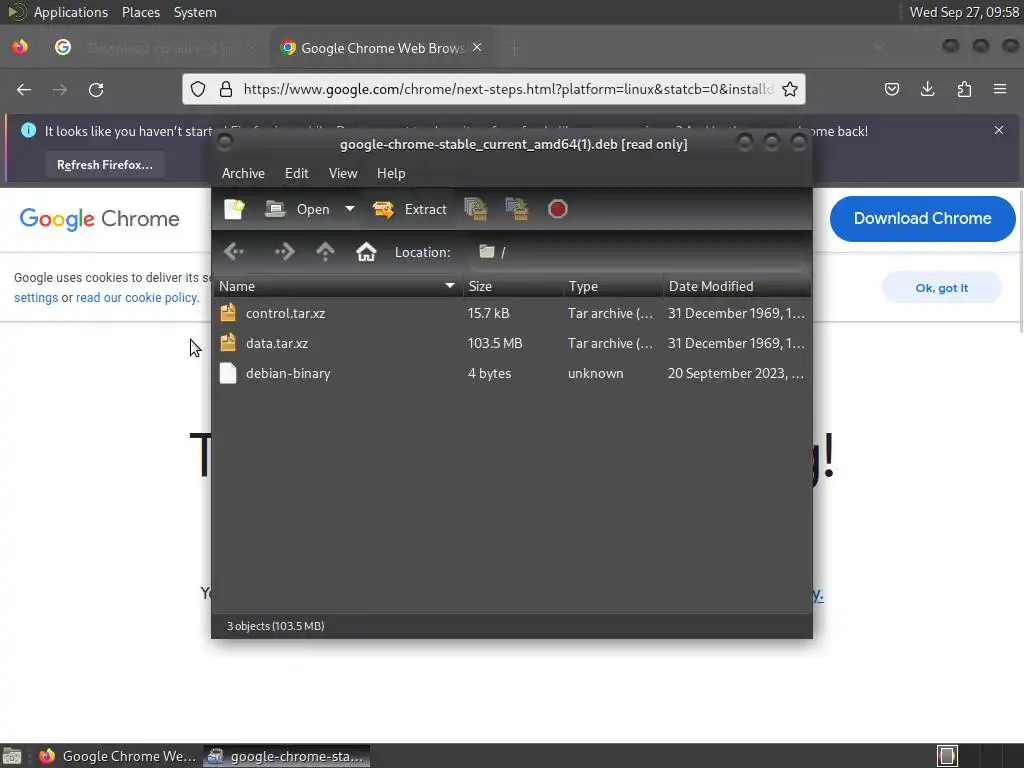Screen dimensions: 1024x768
Task: Click the 103.5 MB size cell
Action: (495, 343)
